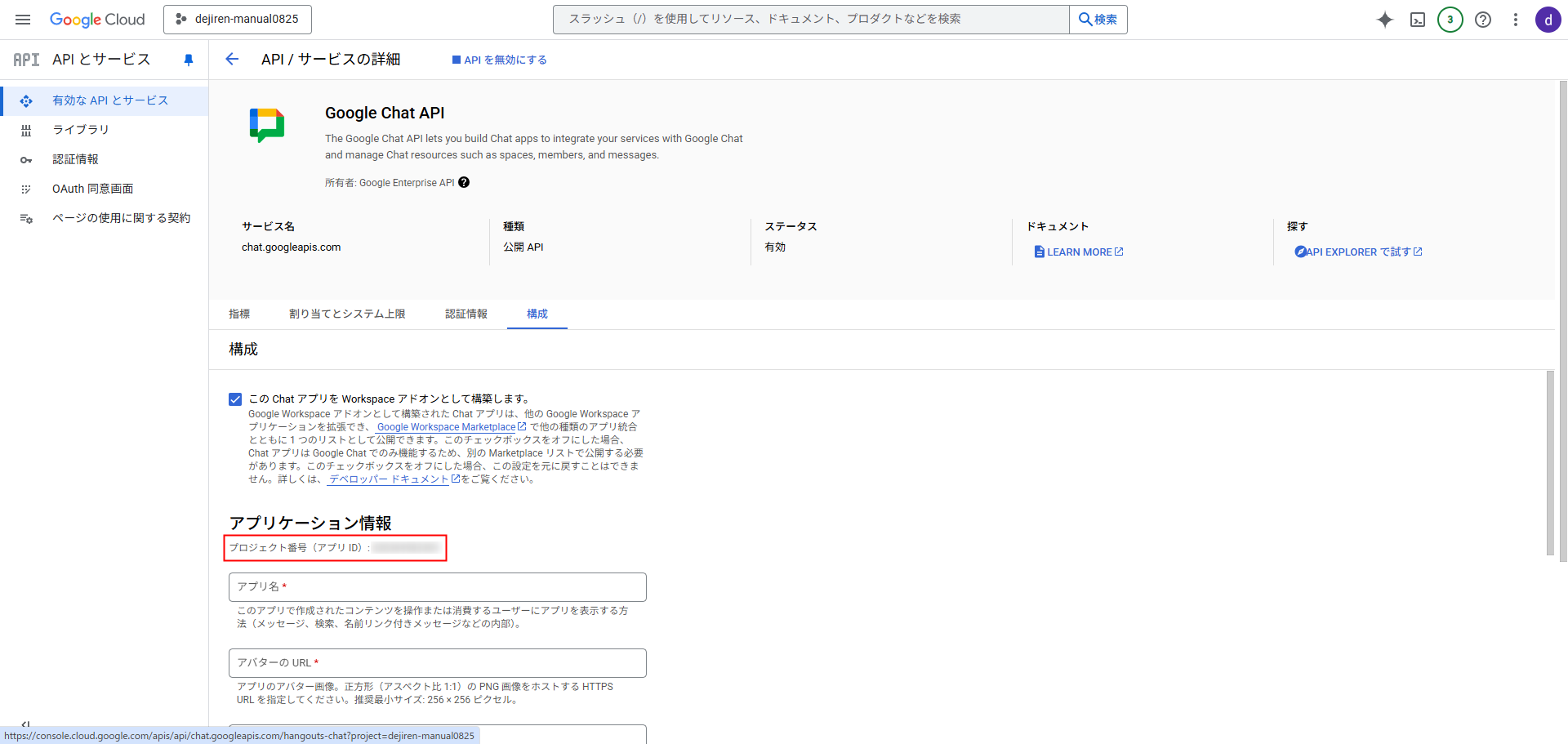Toggle the pin icon beside API とサービス
The height and width of the screenshot is (744, 1568).
click(189, 60)
